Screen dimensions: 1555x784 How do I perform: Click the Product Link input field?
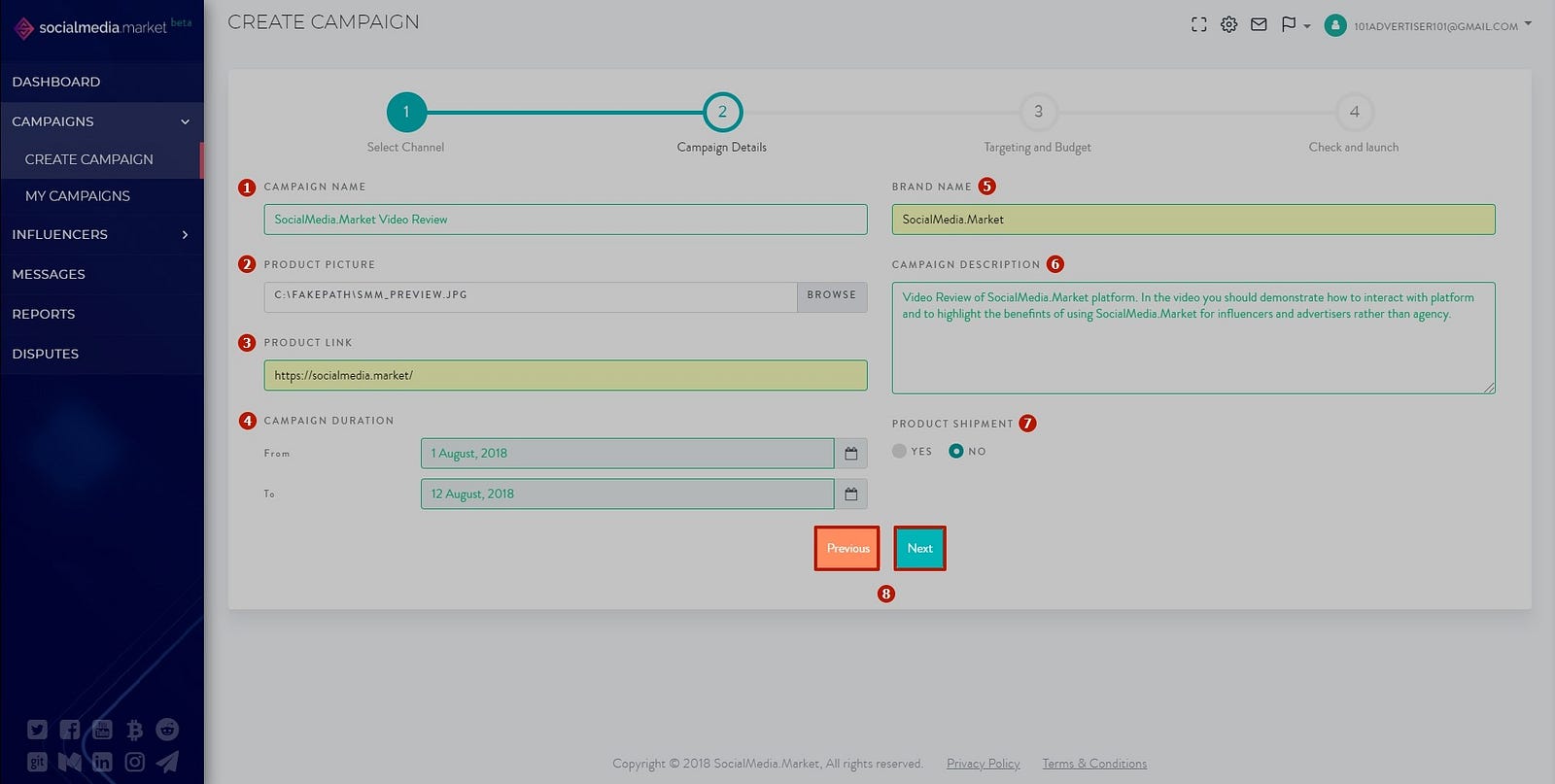566,376
